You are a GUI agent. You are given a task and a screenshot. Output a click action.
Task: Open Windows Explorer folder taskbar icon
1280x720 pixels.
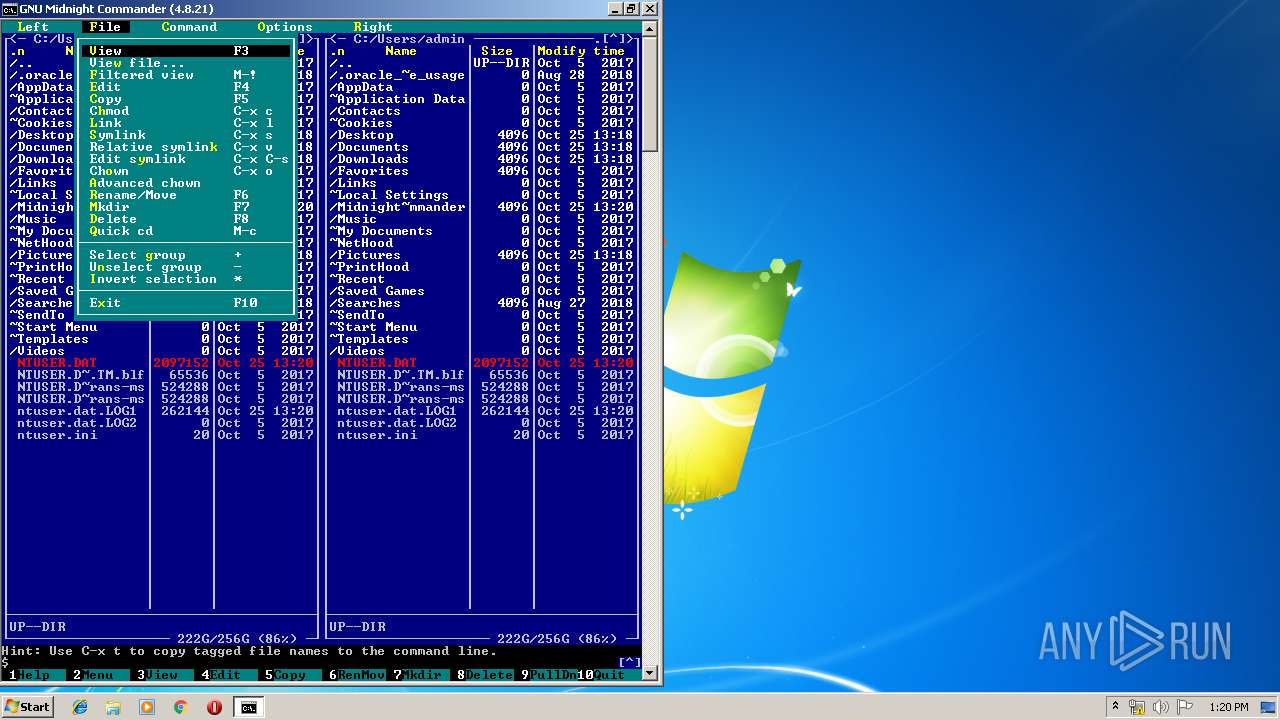113,707
